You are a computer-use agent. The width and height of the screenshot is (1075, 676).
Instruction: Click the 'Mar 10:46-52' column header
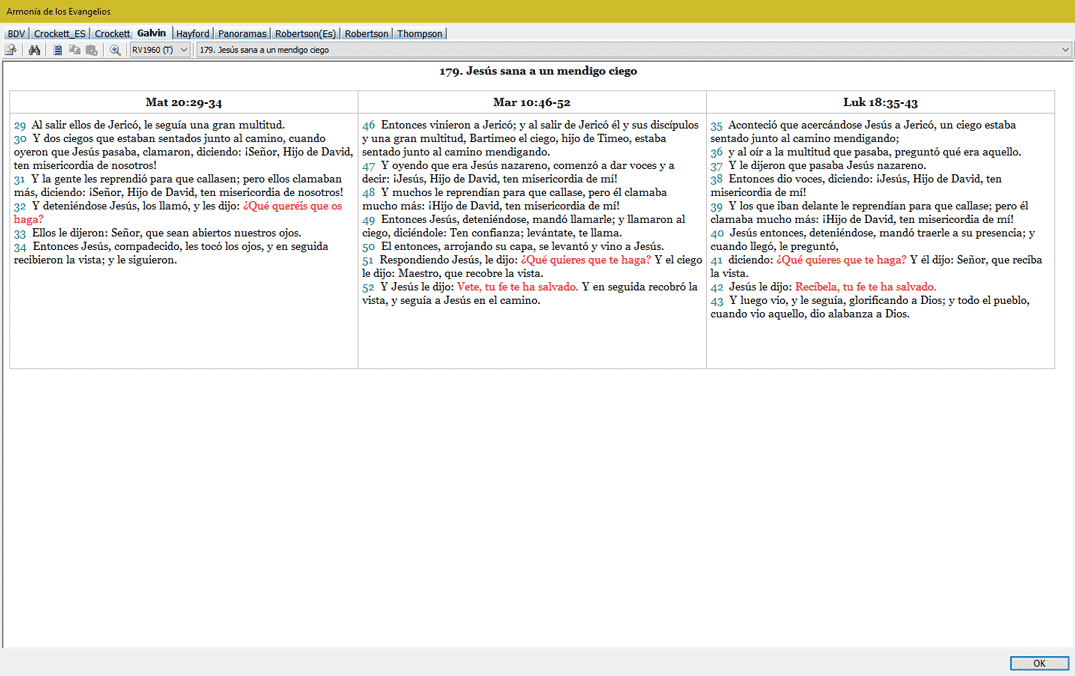(x=532, y=102)
